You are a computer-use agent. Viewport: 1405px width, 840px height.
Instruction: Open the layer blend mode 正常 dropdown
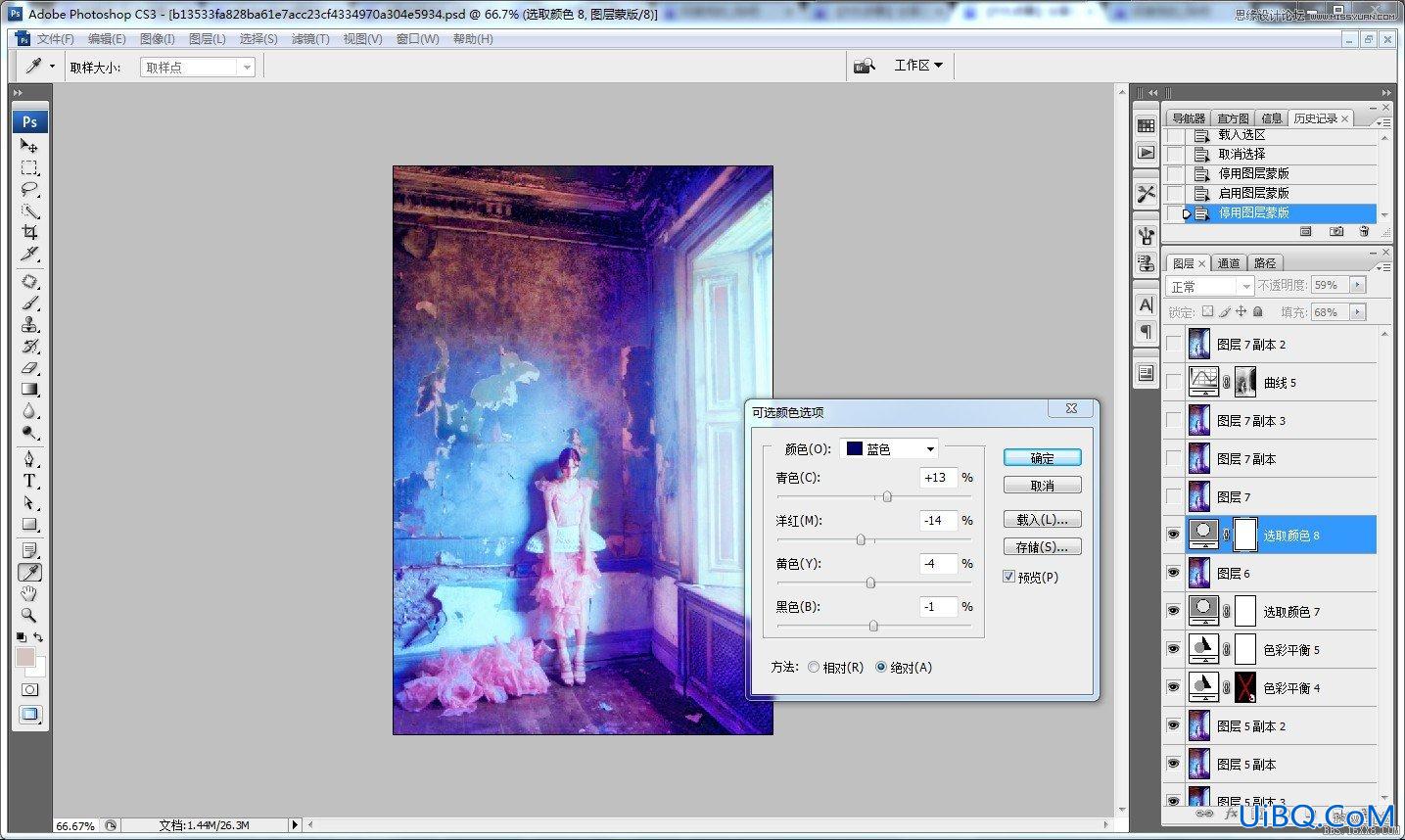coord(1210,286)
